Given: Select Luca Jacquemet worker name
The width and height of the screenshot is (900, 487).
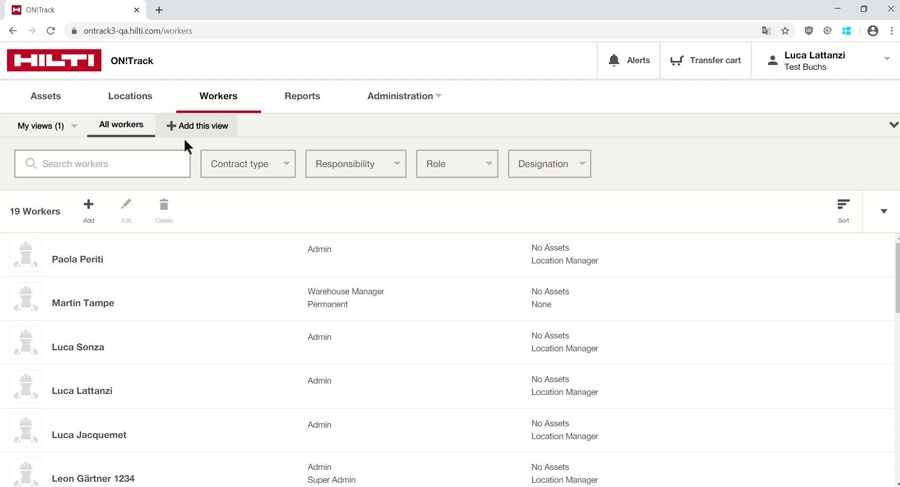Looking at the screenshot, I should coord(89,435).
